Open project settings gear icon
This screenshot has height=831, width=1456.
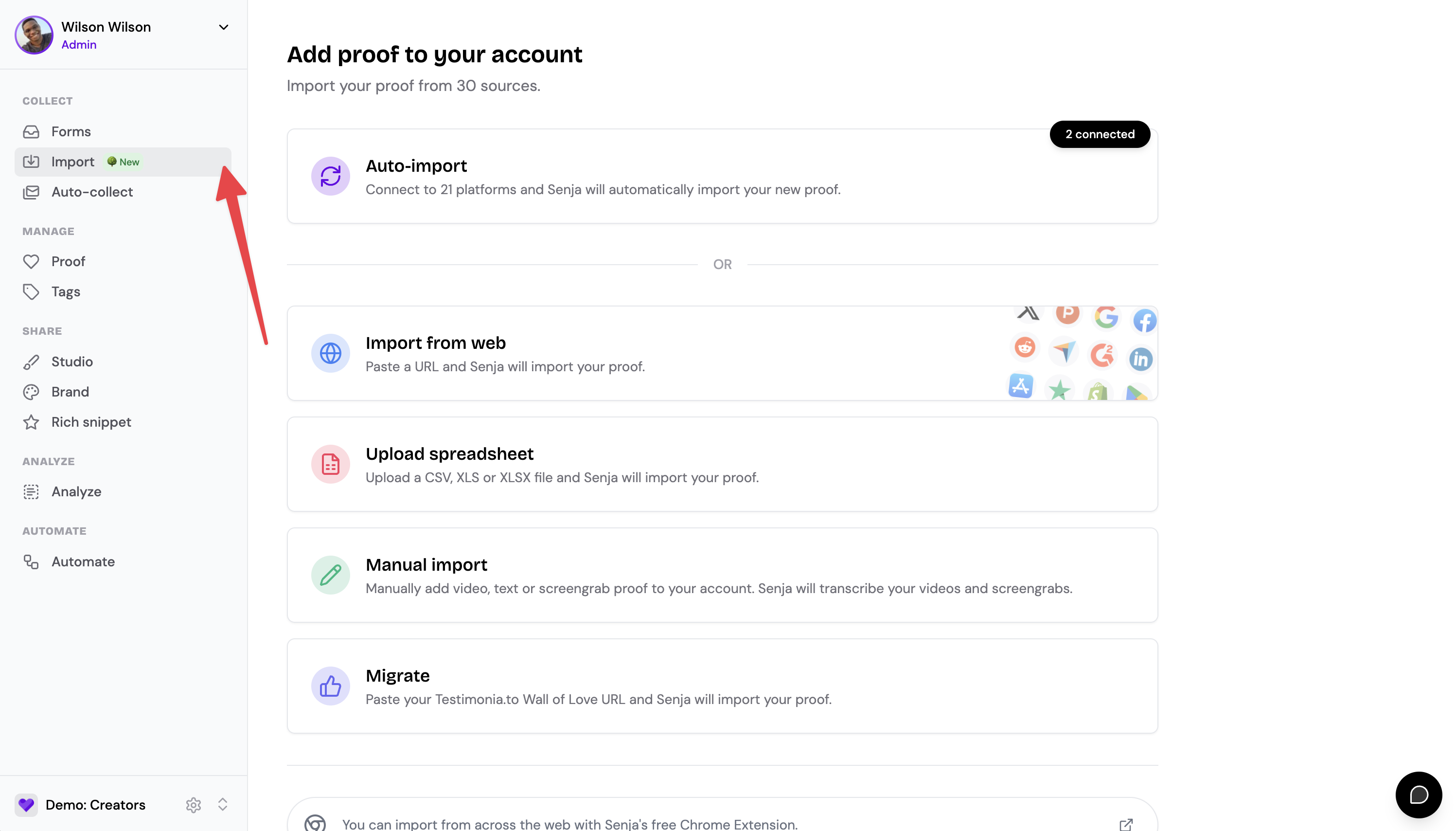click(x=194, y=805)
